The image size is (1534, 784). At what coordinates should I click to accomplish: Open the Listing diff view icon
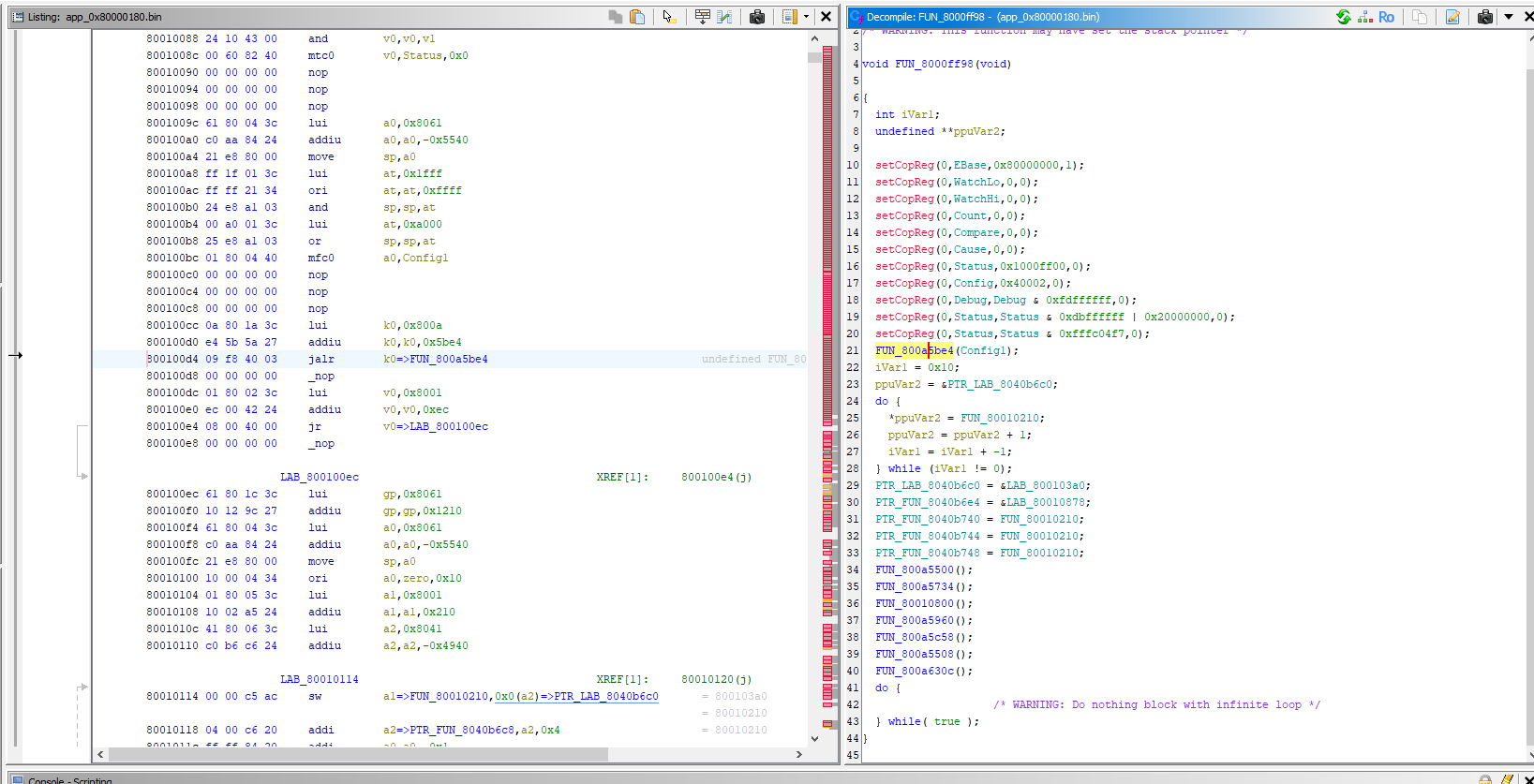coord(724,17)
